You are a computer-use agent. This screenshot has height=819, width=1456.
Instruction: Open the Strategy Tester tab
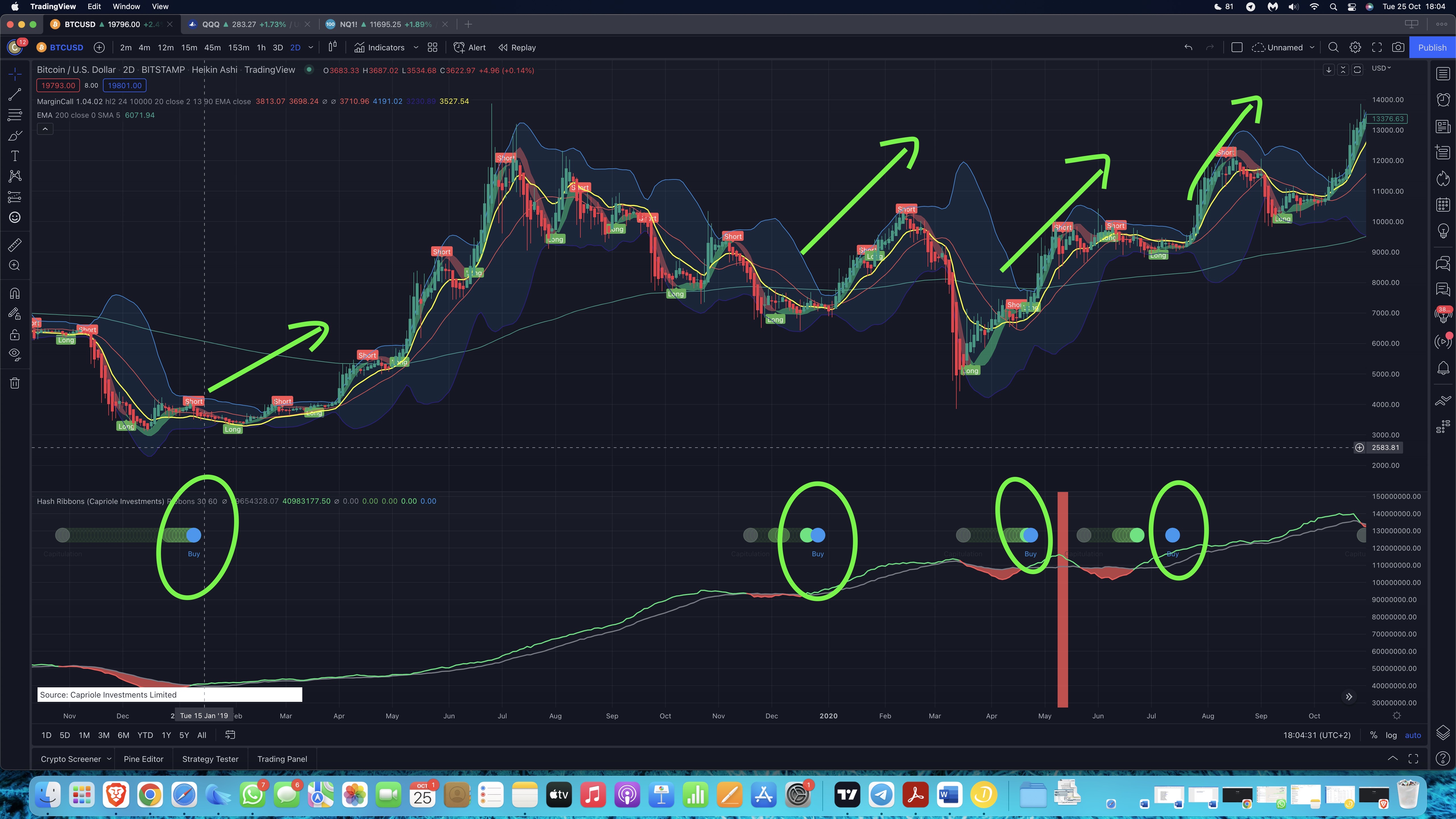click(210, 759)
